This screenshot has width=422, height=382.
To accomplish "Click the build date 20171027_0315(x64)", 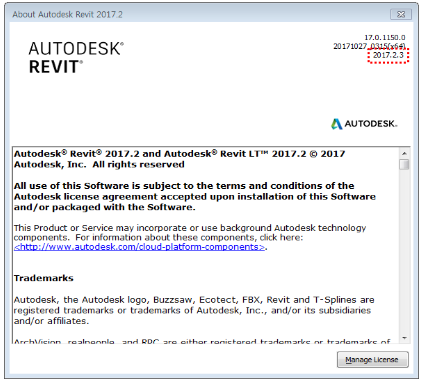I will tap(369, 46).
